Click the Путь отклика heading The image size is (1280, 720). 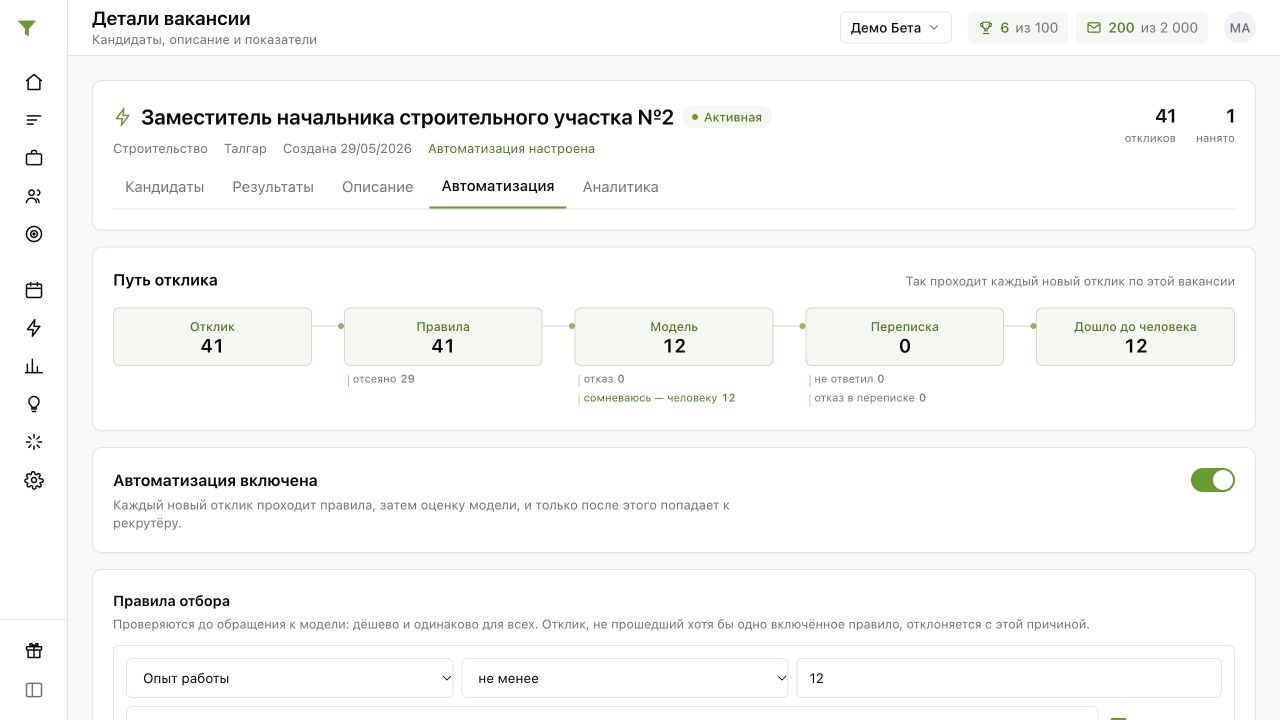coord(165,280)
